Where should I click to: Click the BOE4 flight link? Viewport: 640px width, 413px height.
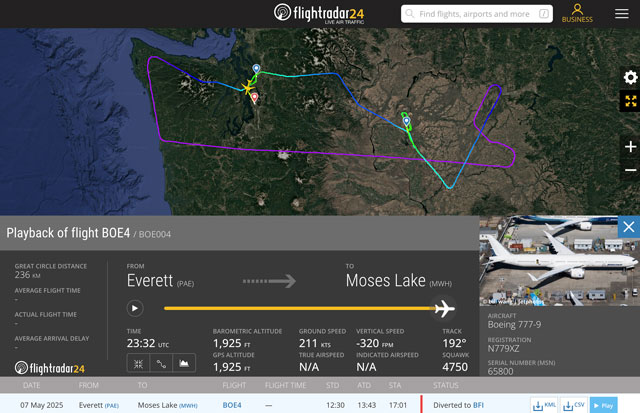[232, 405]
